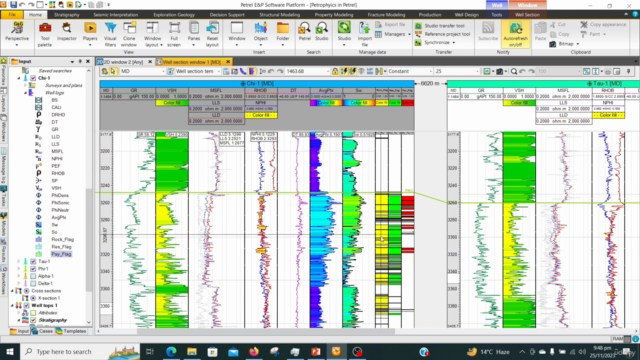This screenshot has width=640, height=360.
Task: Click the Synchronize button
Action: [435, 42]
